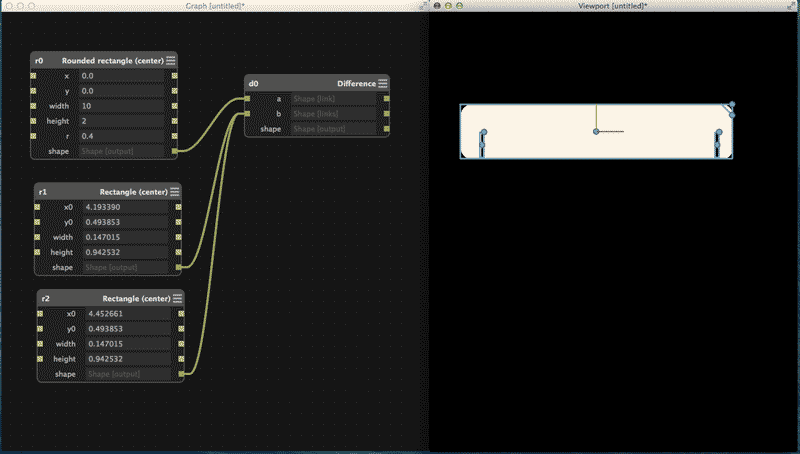The image size is (800, 454).
Task: Click the input port of r0's r row
Action: pyautogui.click(x=33, y=136)
